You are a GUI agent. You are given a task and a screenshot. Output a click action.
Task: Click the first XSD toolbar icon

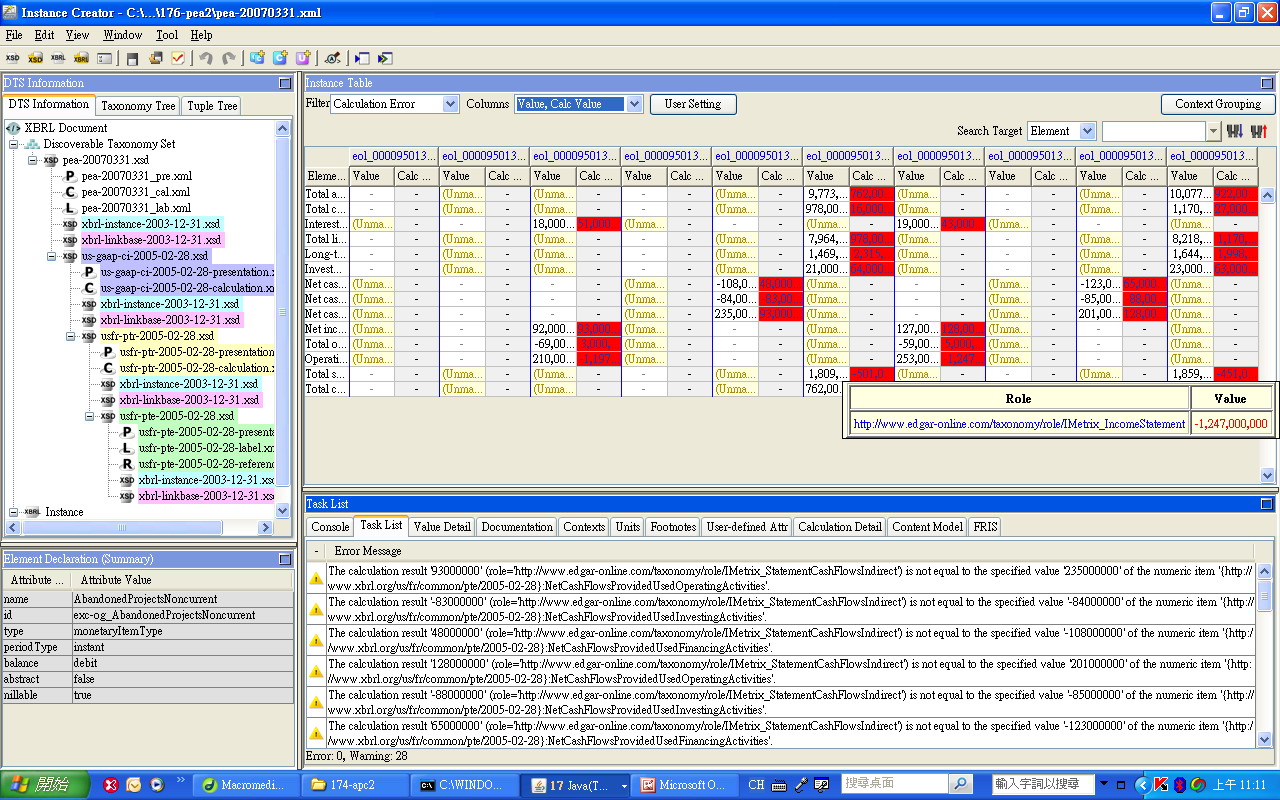(x=13, y=59)
